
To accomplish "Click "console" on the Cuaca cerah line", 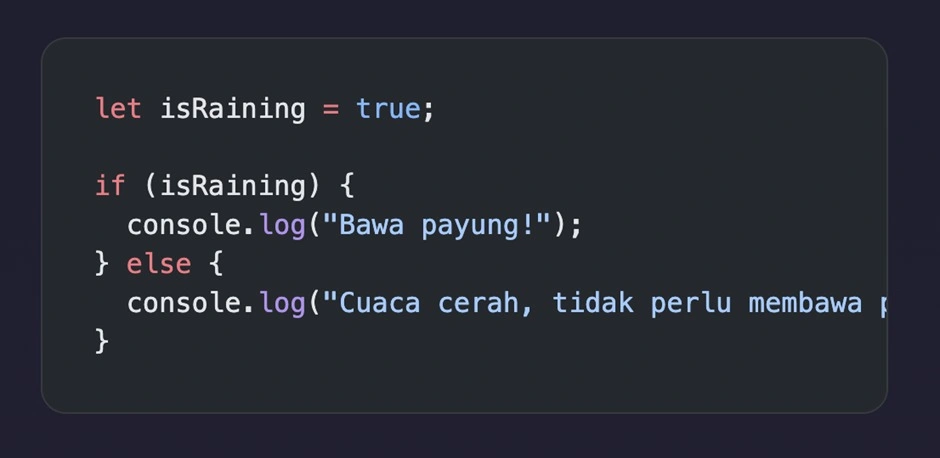I will pyautogui.click(x=184, y=303).
